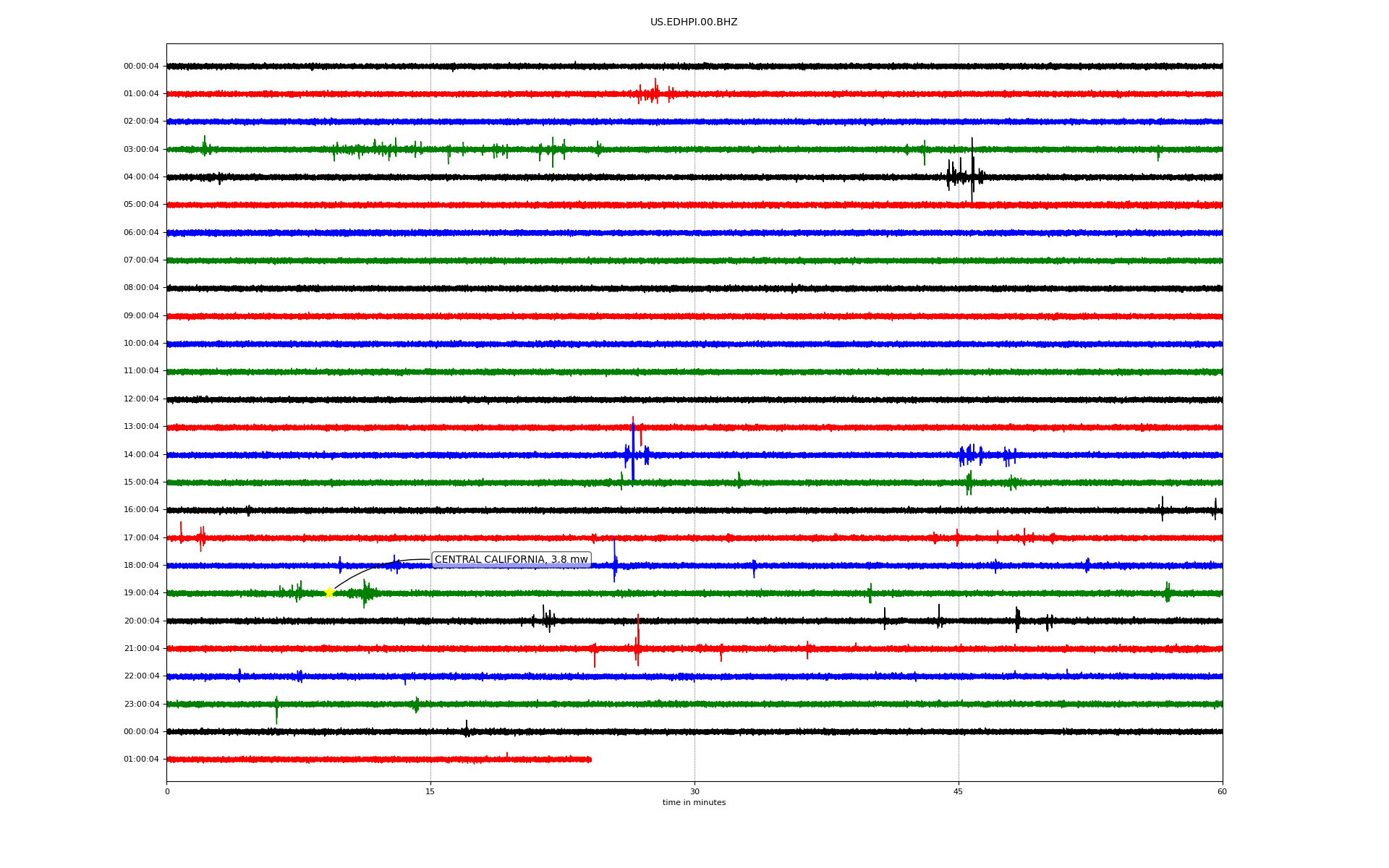Screen dimensions: 1389x868
Task: Click the 13:00:04 row label
Action: pos(141,427)
